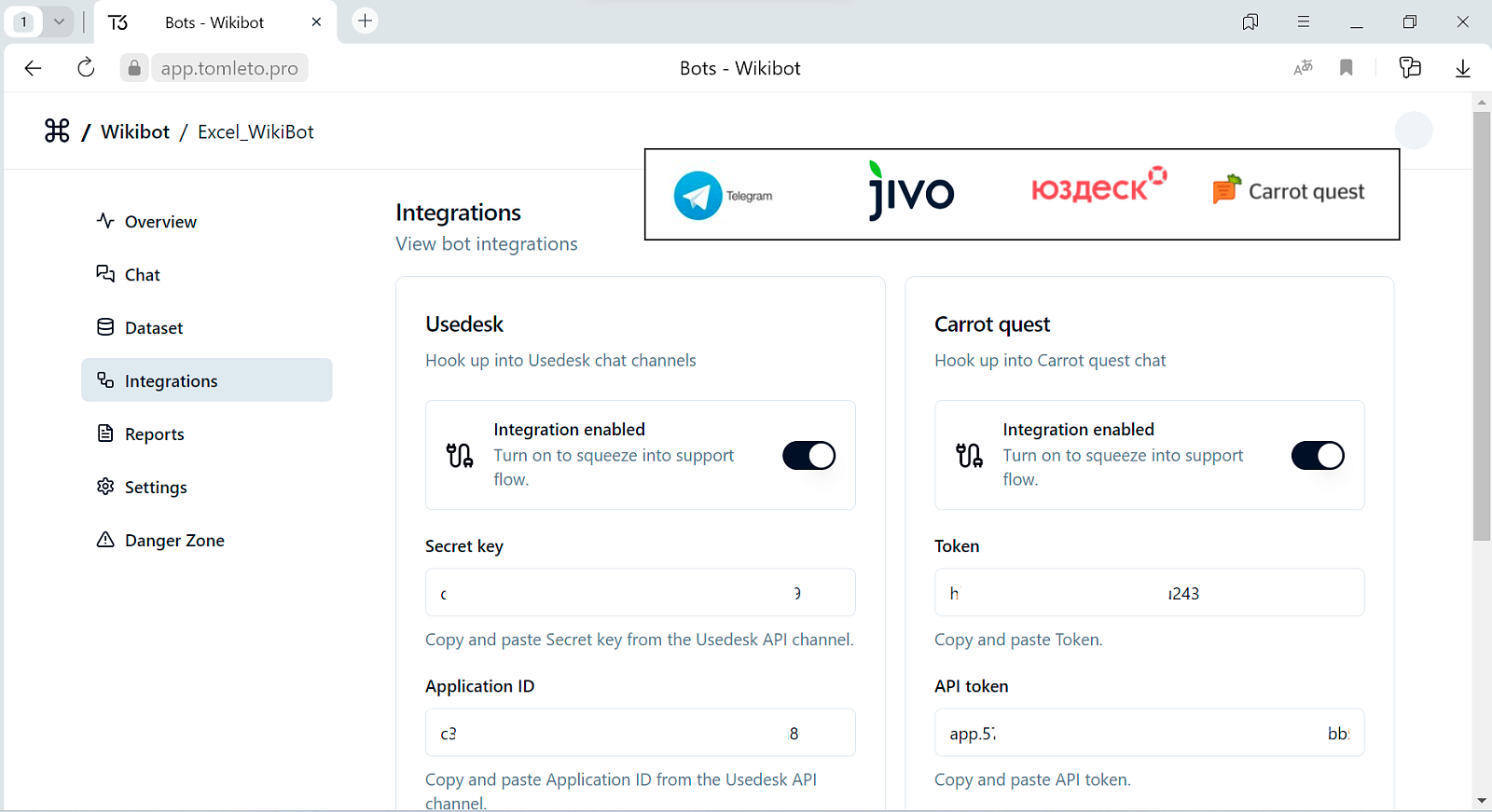Click the "Copy and paste API token." hint

[x=1032, y=779]
